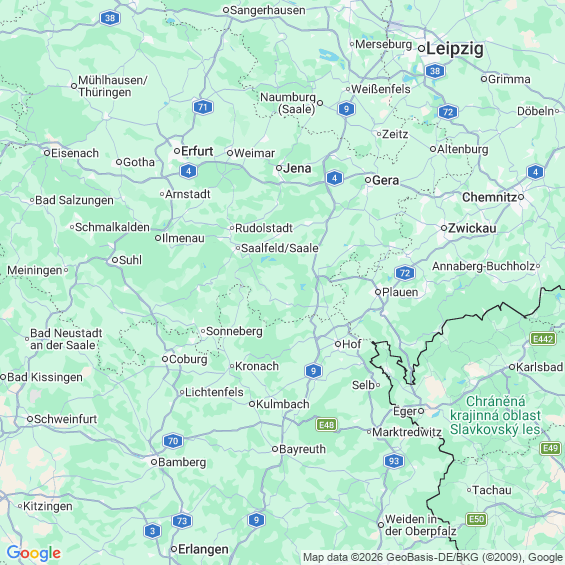Click the E48 route shield near Kulmbach
Viewport: 565px width, 565px height.
click(326, 425)
